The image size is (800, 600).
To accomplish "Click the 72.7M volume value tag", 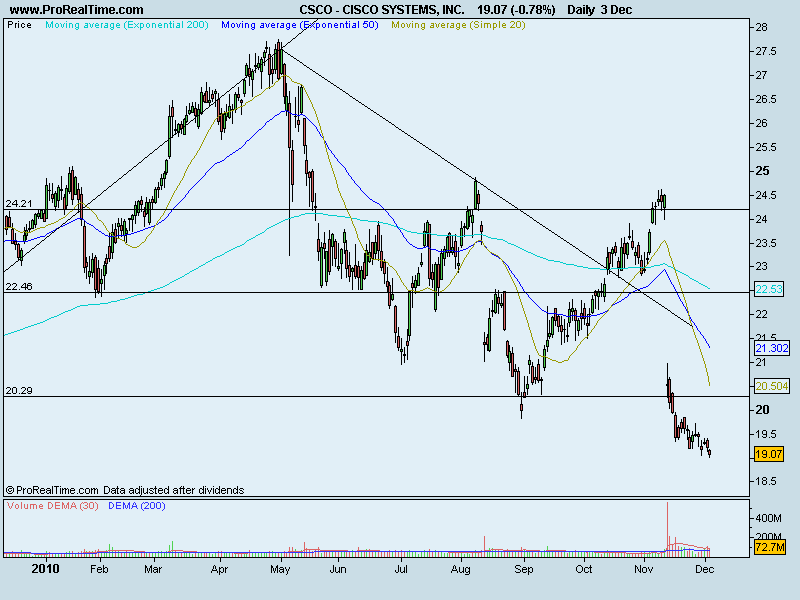I will [x=769, y=548].
